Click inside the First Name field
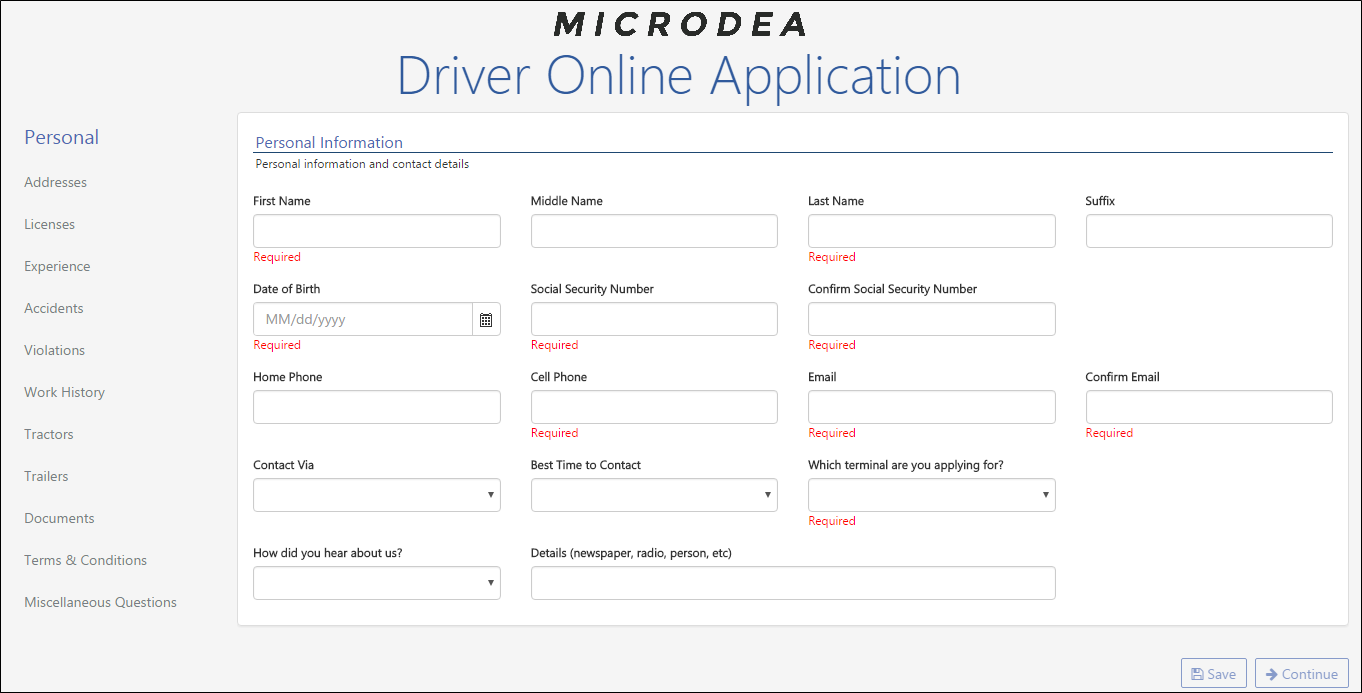 coord(376,230)
